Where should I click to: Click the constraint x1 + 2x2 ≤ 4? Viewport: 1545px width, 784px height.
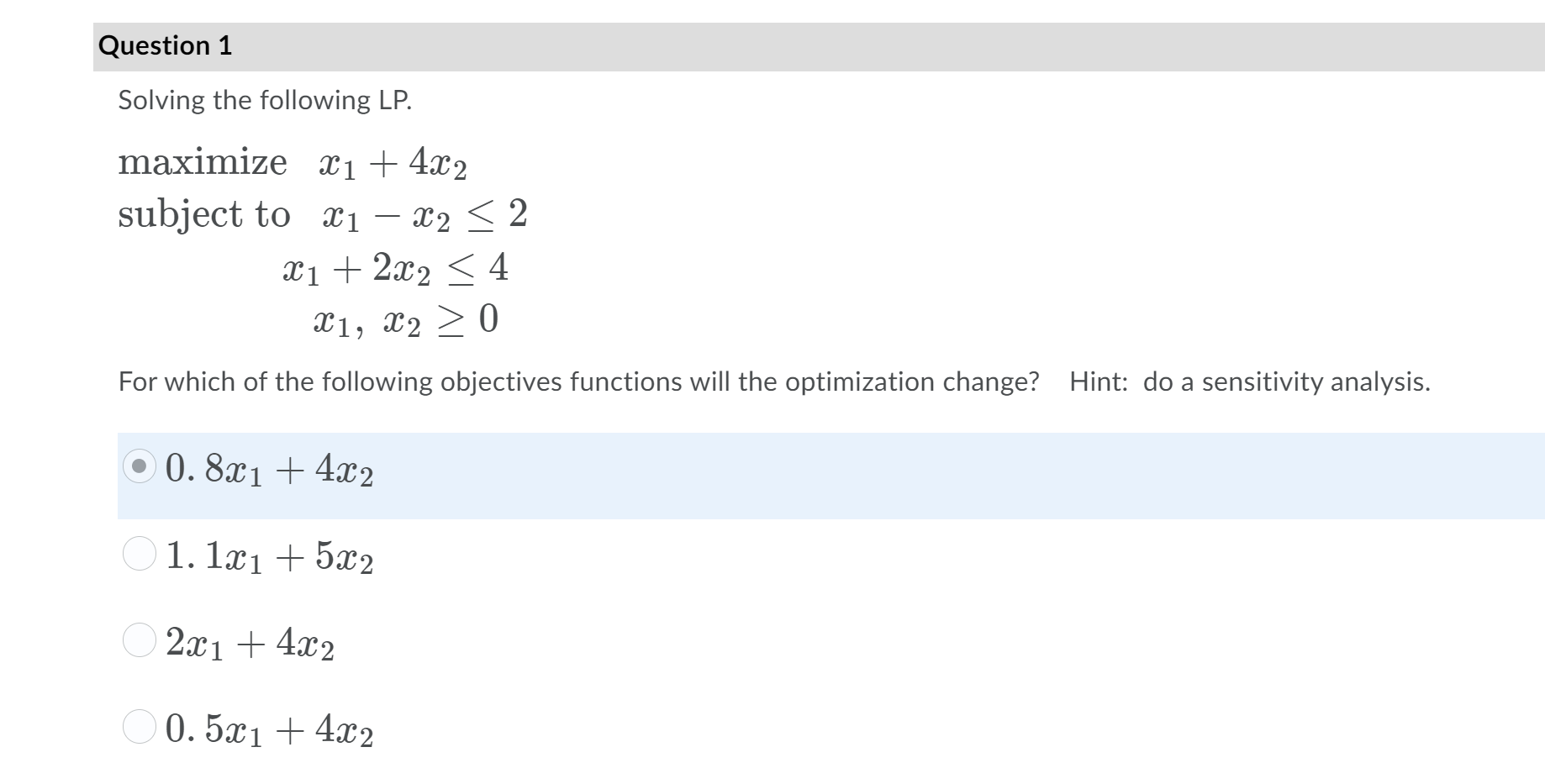point(393,268)
